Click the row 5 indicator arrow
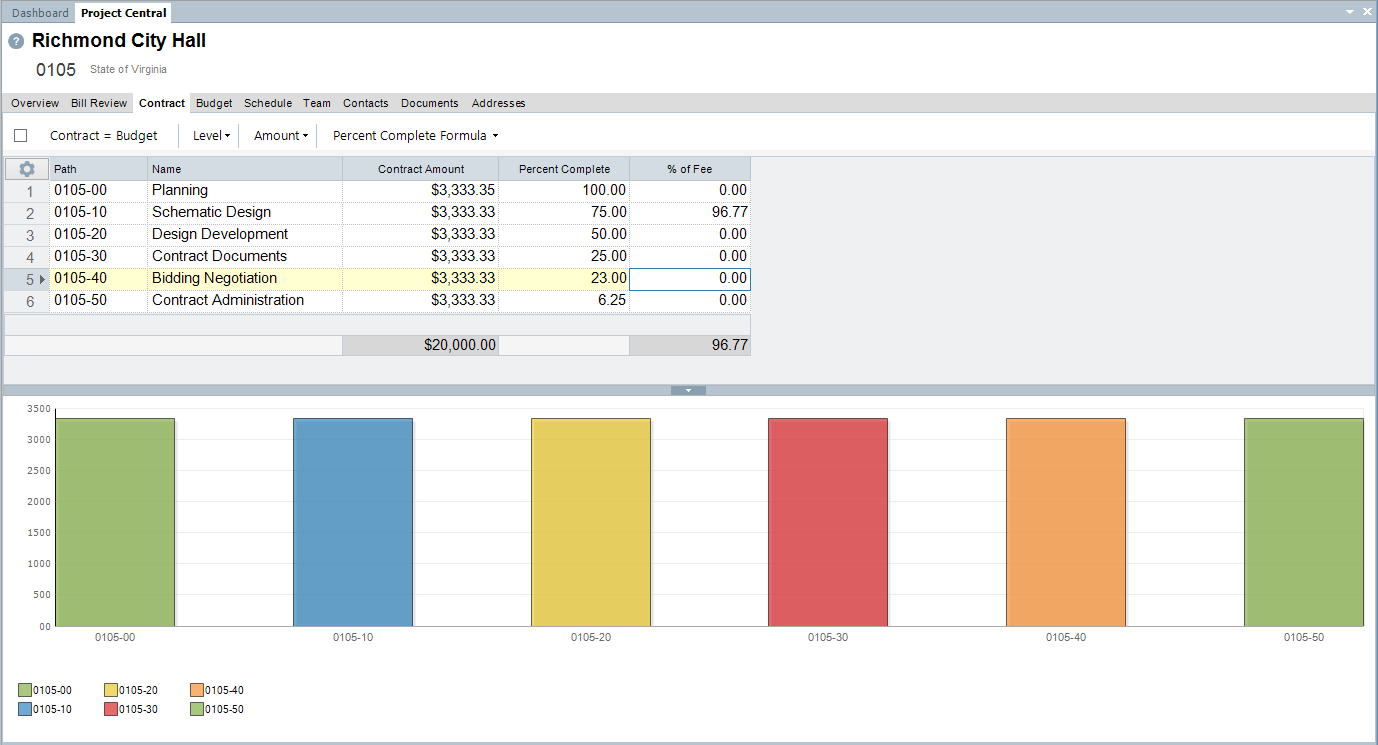This screenshot has height=745, width=1378. 42,279
